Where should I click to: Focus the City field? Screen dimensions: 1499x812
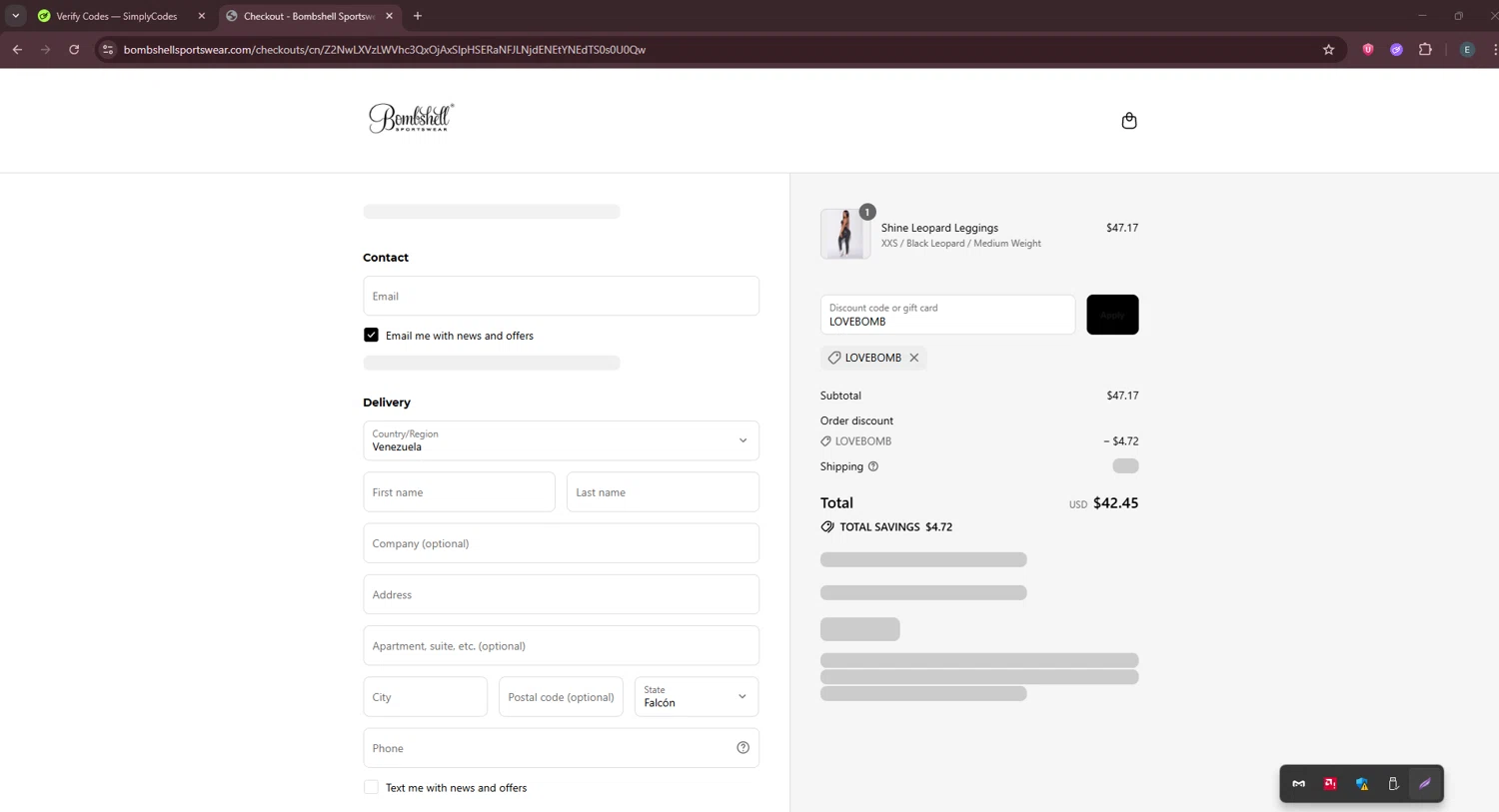click(425, 697)
